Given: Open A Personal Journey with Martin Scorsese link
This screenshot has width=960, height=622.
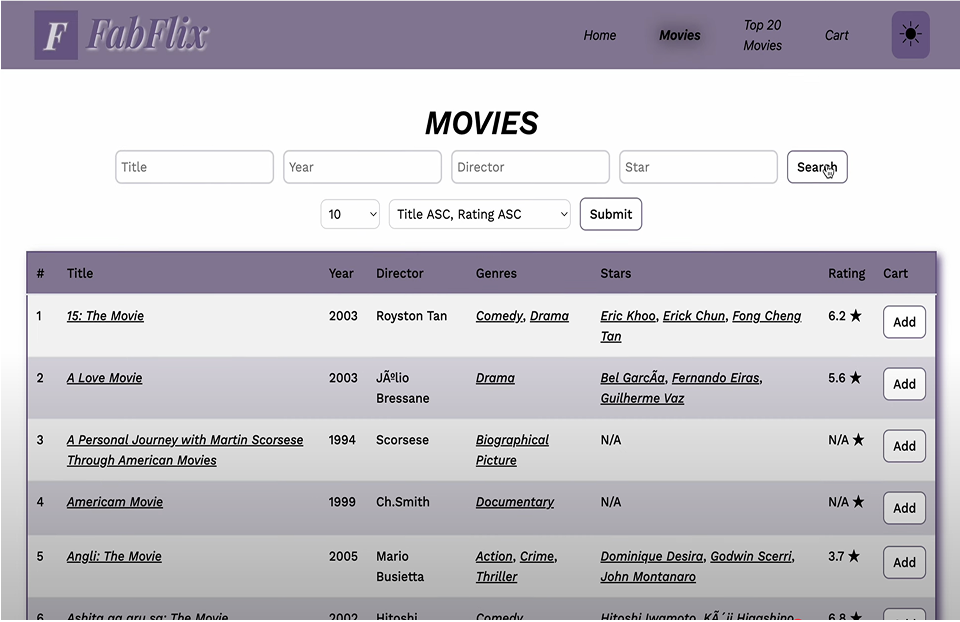Looking at the screenshot, I should (x=185, y=450).
